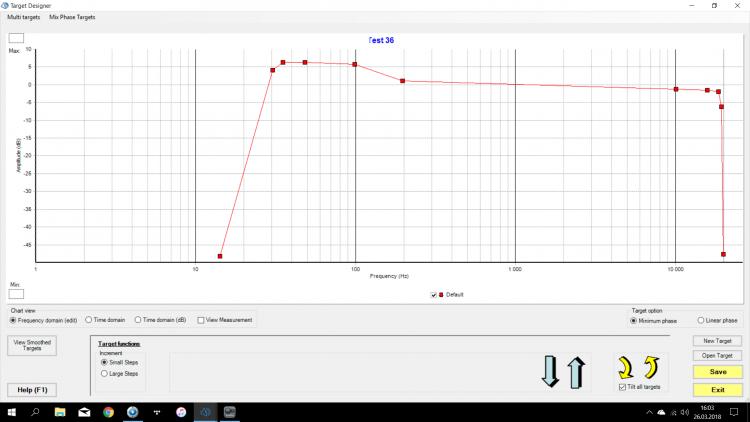The image size is (750, 422).
Task: Select Frequency domain (edit) chart view
Action: click(44, 320)
